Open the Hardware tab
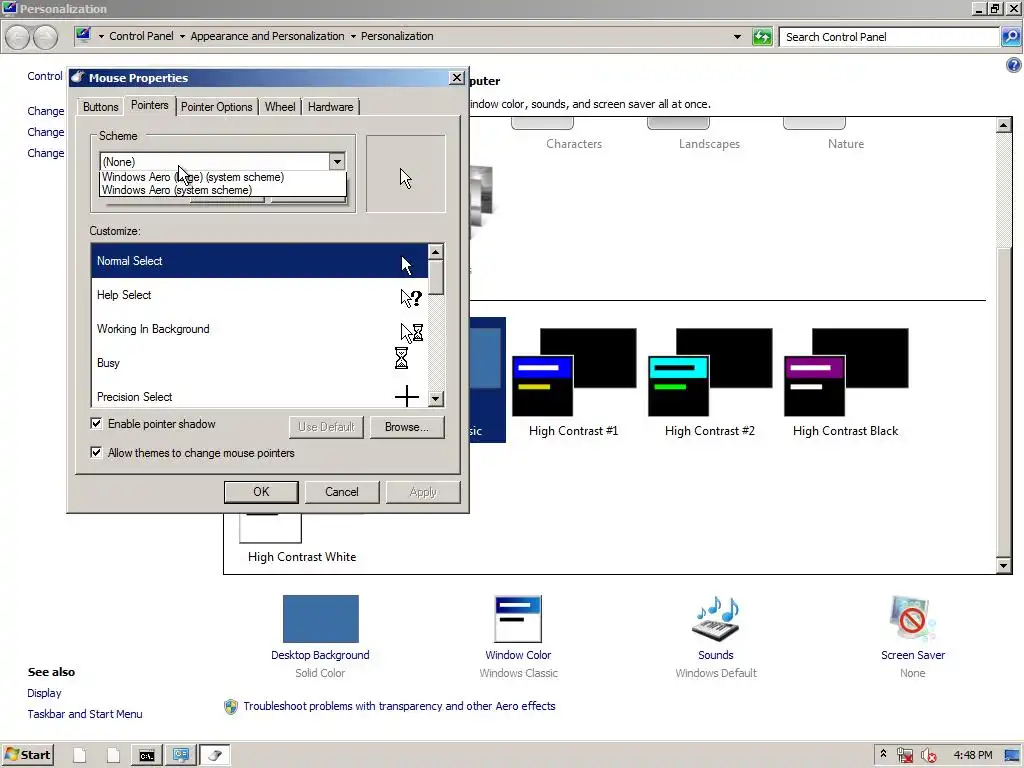 coord(330,107)
